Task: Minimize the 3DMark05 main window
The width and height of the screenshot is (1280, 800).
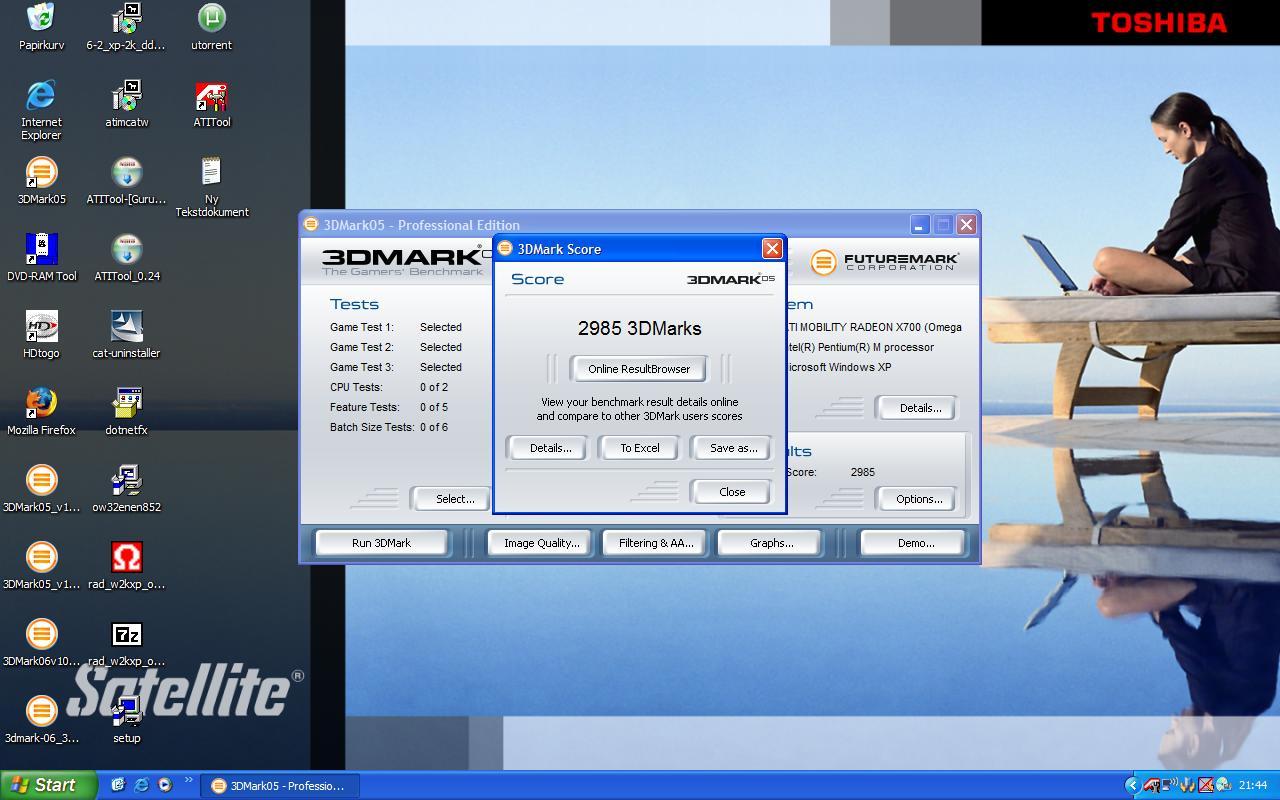Action: coord(919,225)
